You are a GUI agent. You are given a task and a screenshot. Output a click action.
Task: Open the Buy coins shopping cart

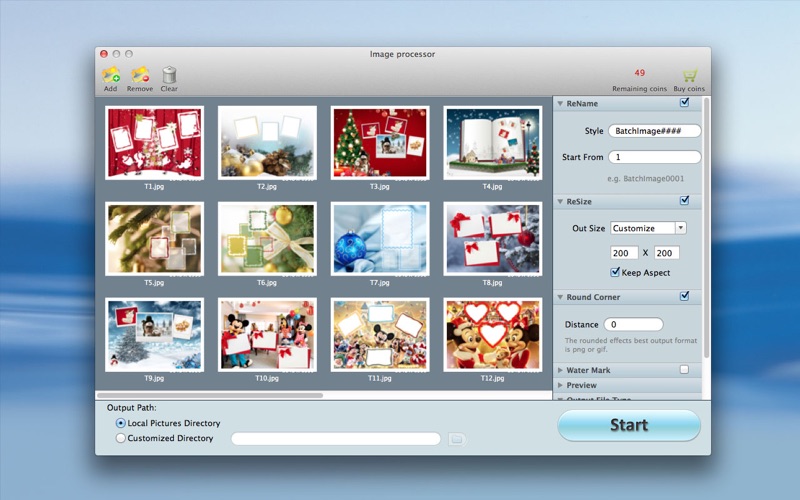[689, 76]
